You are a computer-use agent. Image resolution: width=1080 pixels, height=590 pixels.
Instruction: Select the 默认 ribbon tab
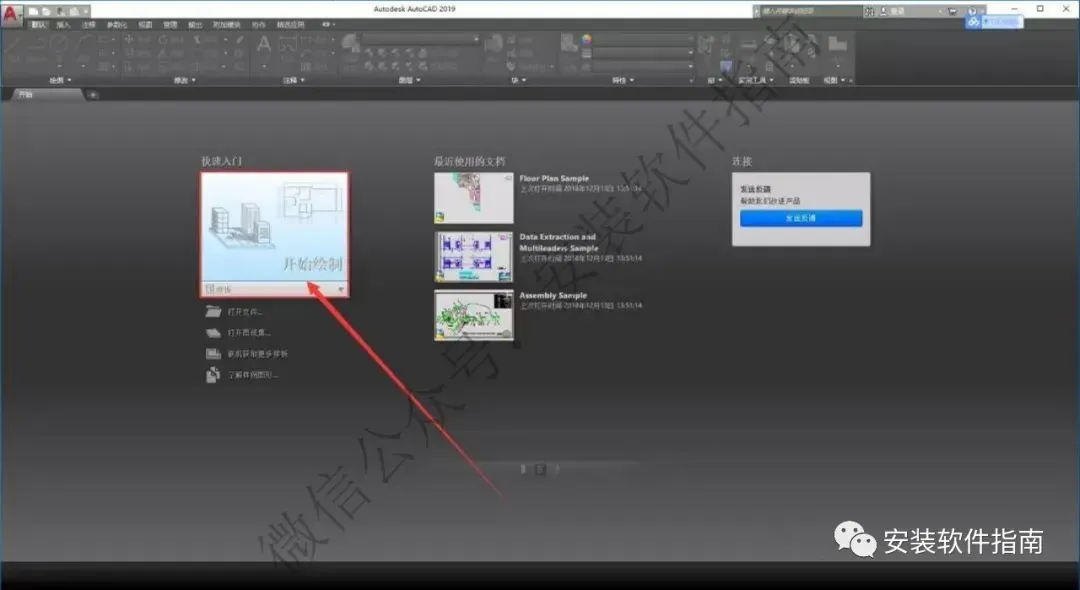(39, 25)
